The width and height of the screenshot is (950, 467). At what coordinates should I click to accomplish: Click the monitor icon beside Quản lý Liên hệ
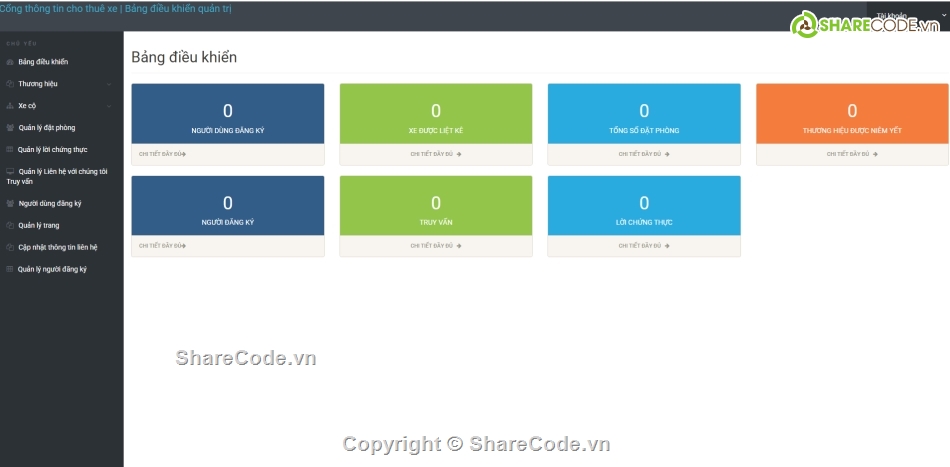point(10,172)
